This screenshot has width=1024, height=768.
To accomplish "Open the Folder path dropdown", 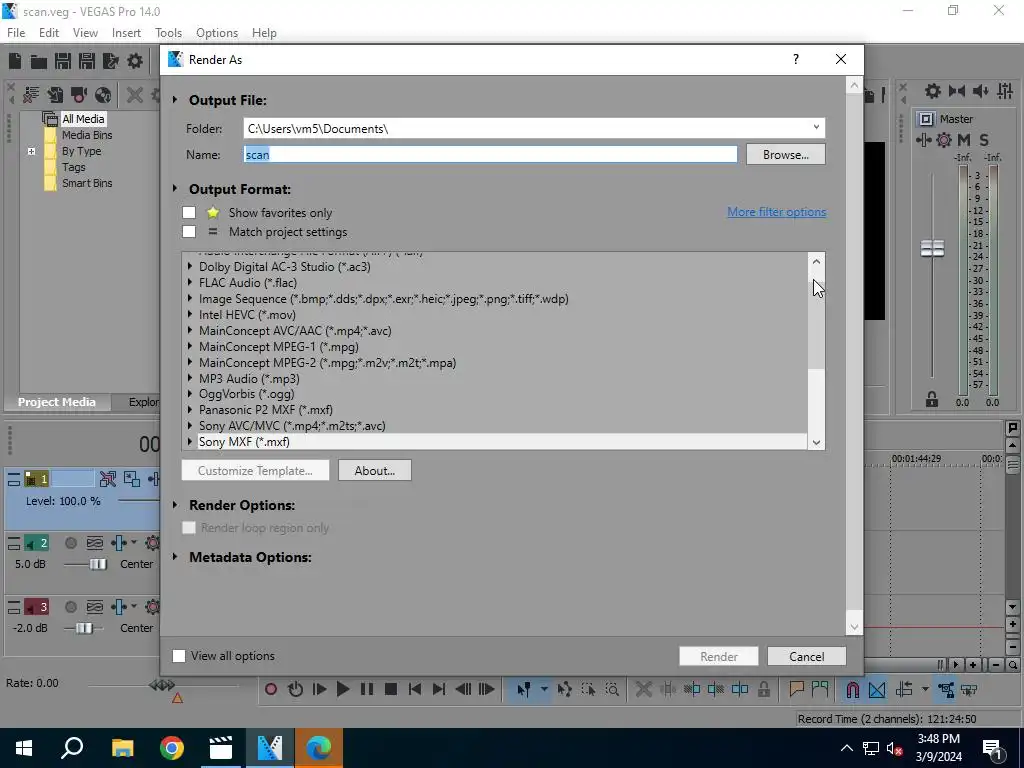I will [x=816, y=128].
